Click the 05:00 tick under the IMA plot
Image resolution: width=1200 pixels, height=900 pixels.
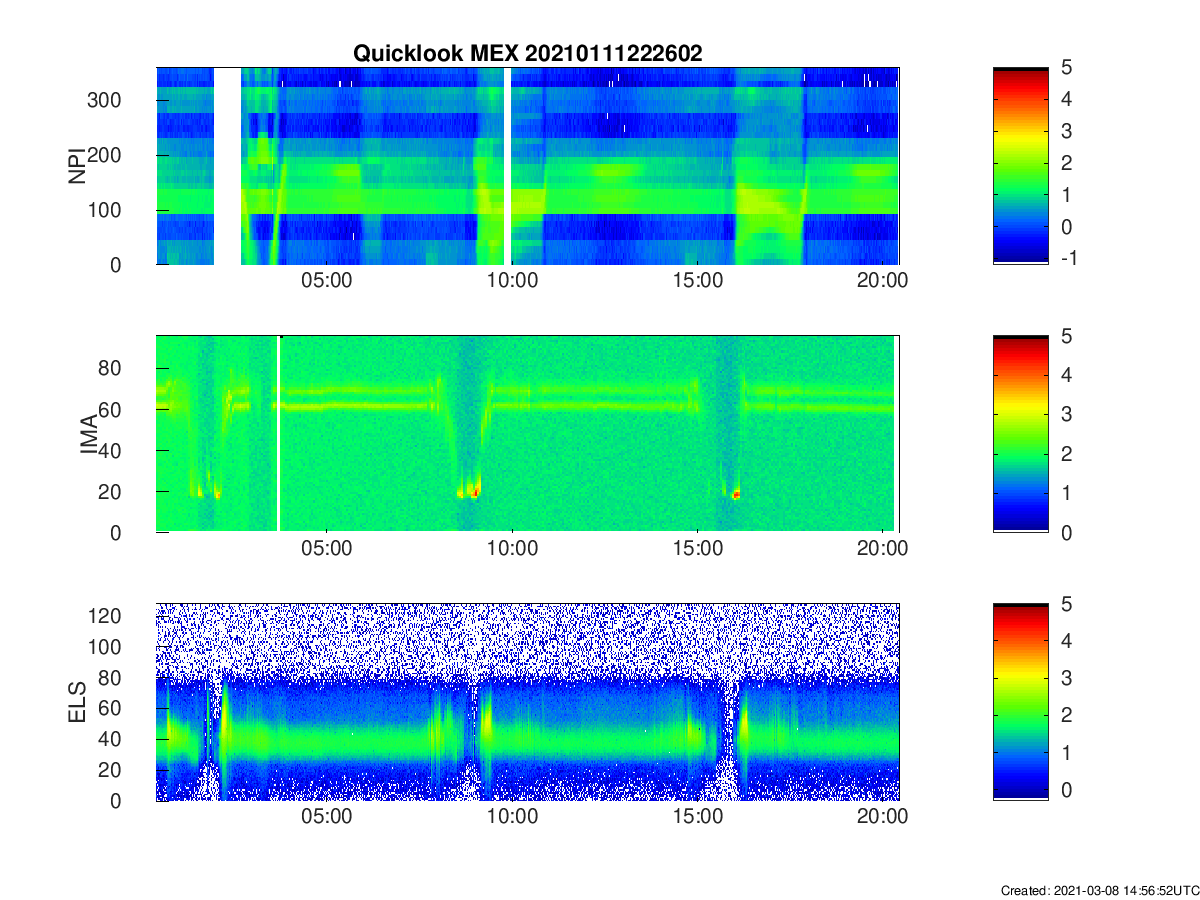pyautogui.click(x=327, y=550)
